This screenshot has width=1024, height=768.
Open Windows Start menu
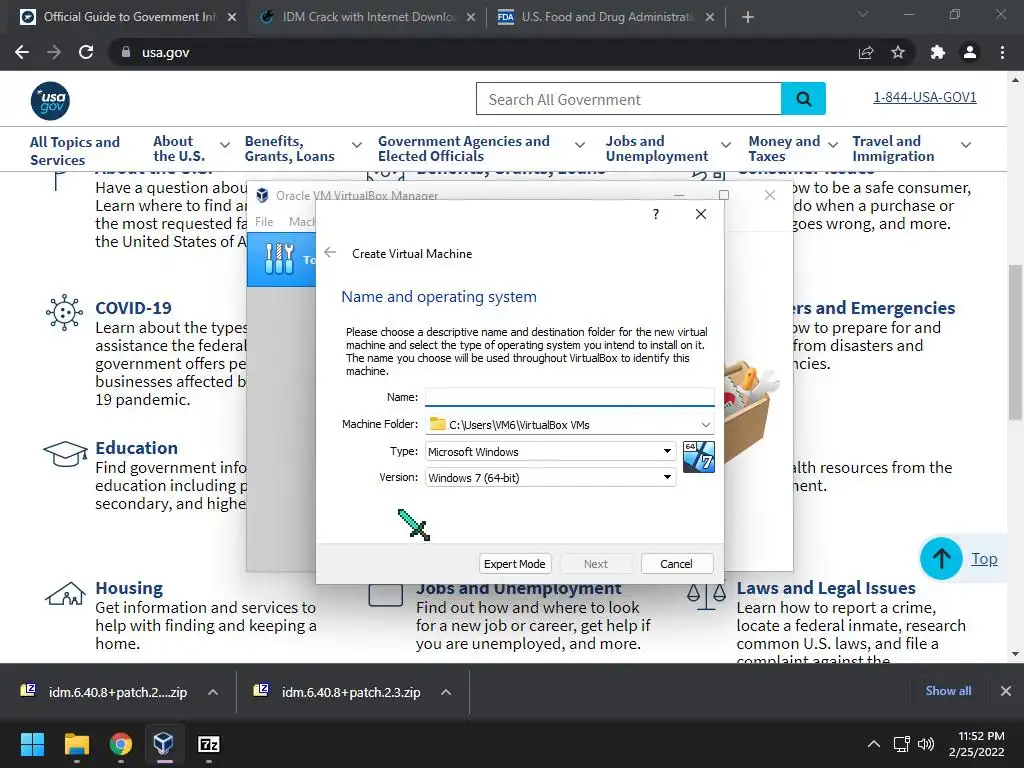tap(32, 744)
